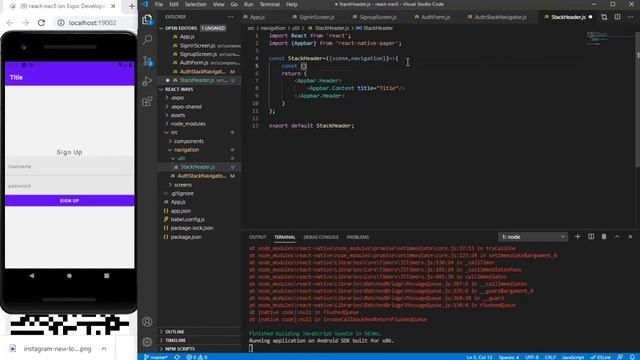Create a new terminal with plus icon
This screenshot has height=360, width=640.
578,237
